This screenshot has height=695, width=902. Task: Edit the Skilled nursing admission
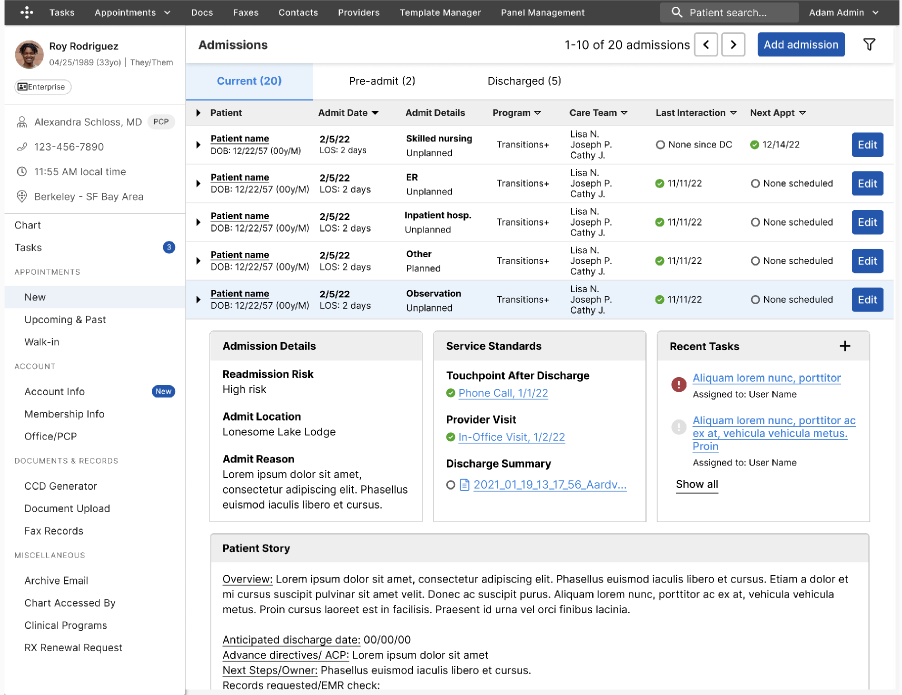point(867,145)
